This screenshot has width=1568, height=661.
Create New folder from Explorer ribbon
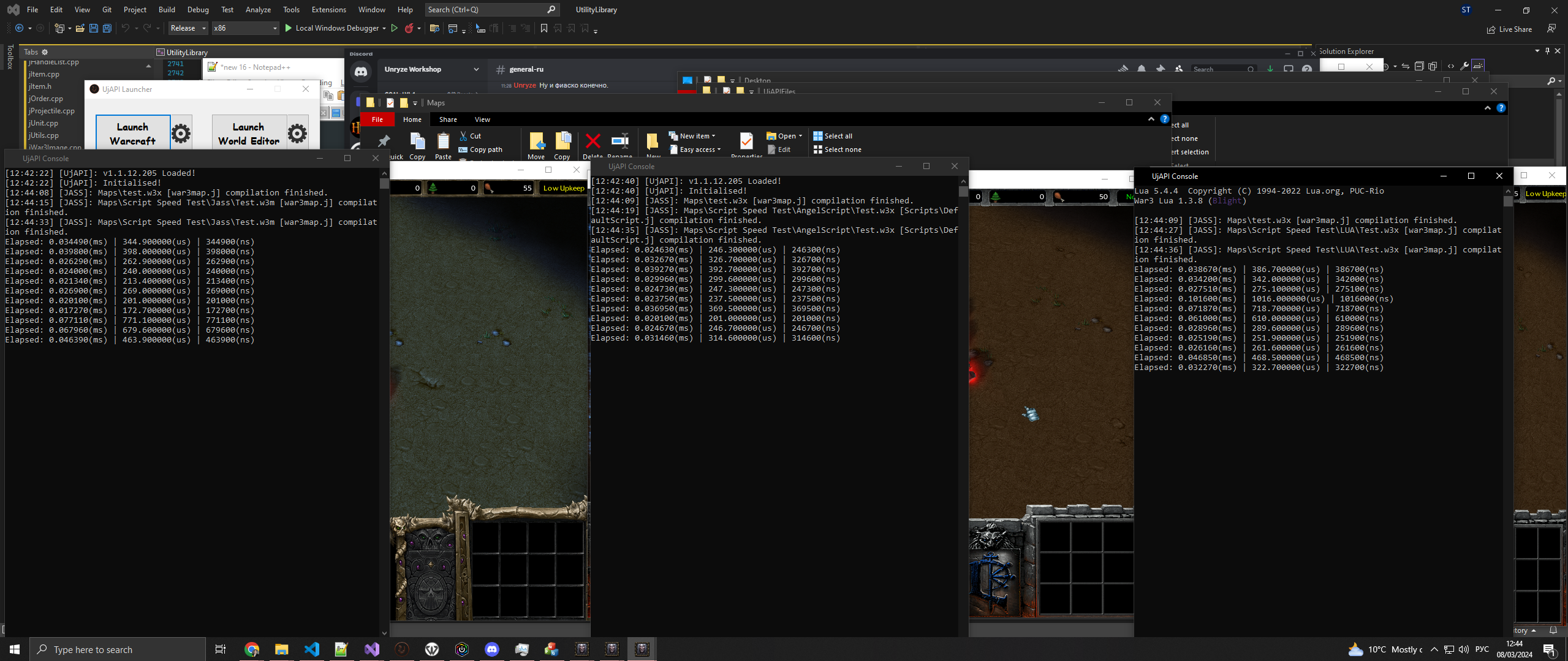click(x=653, y=146)
